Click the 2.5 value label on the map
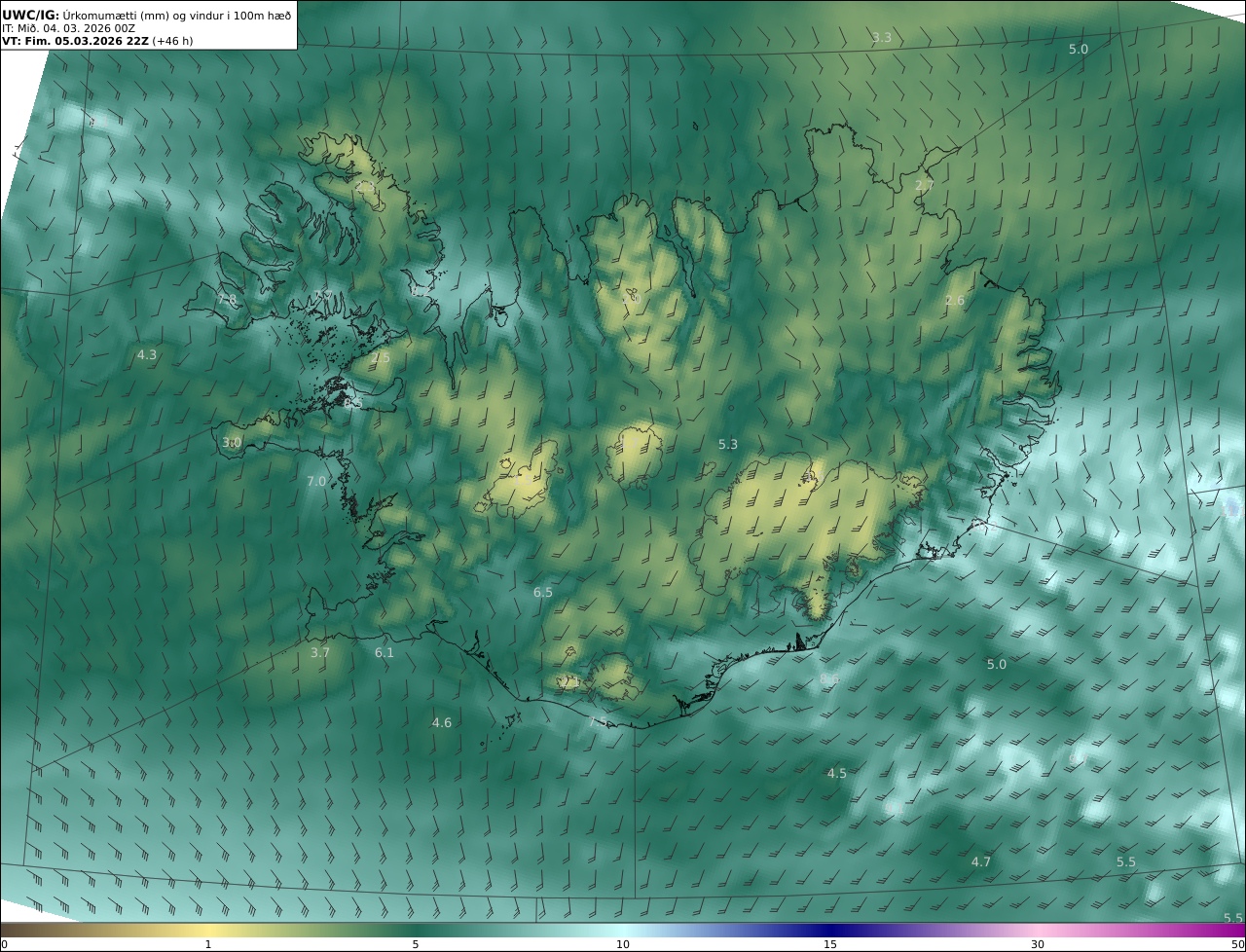The width and height of the screenshot is (1246, 952). [x=381, y=358]
